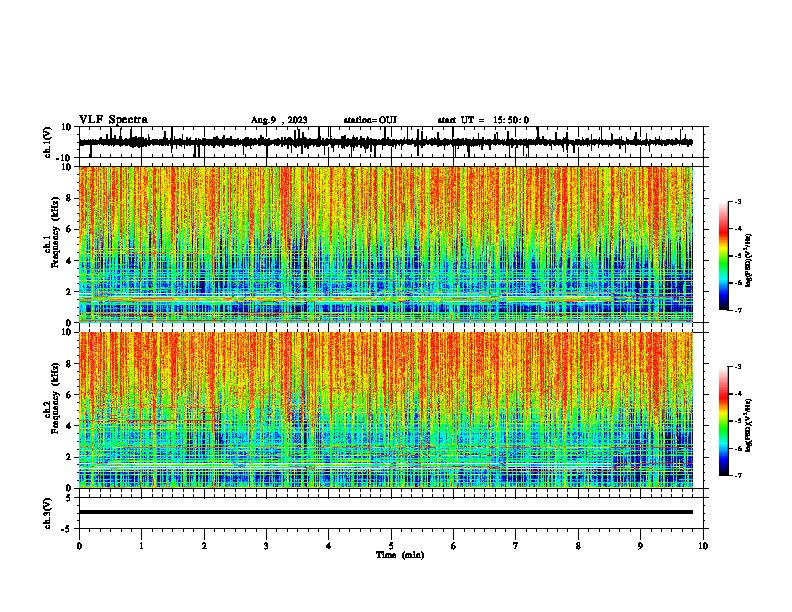
Task: Click time axis tick label "7"
Action: coord(516,546)
